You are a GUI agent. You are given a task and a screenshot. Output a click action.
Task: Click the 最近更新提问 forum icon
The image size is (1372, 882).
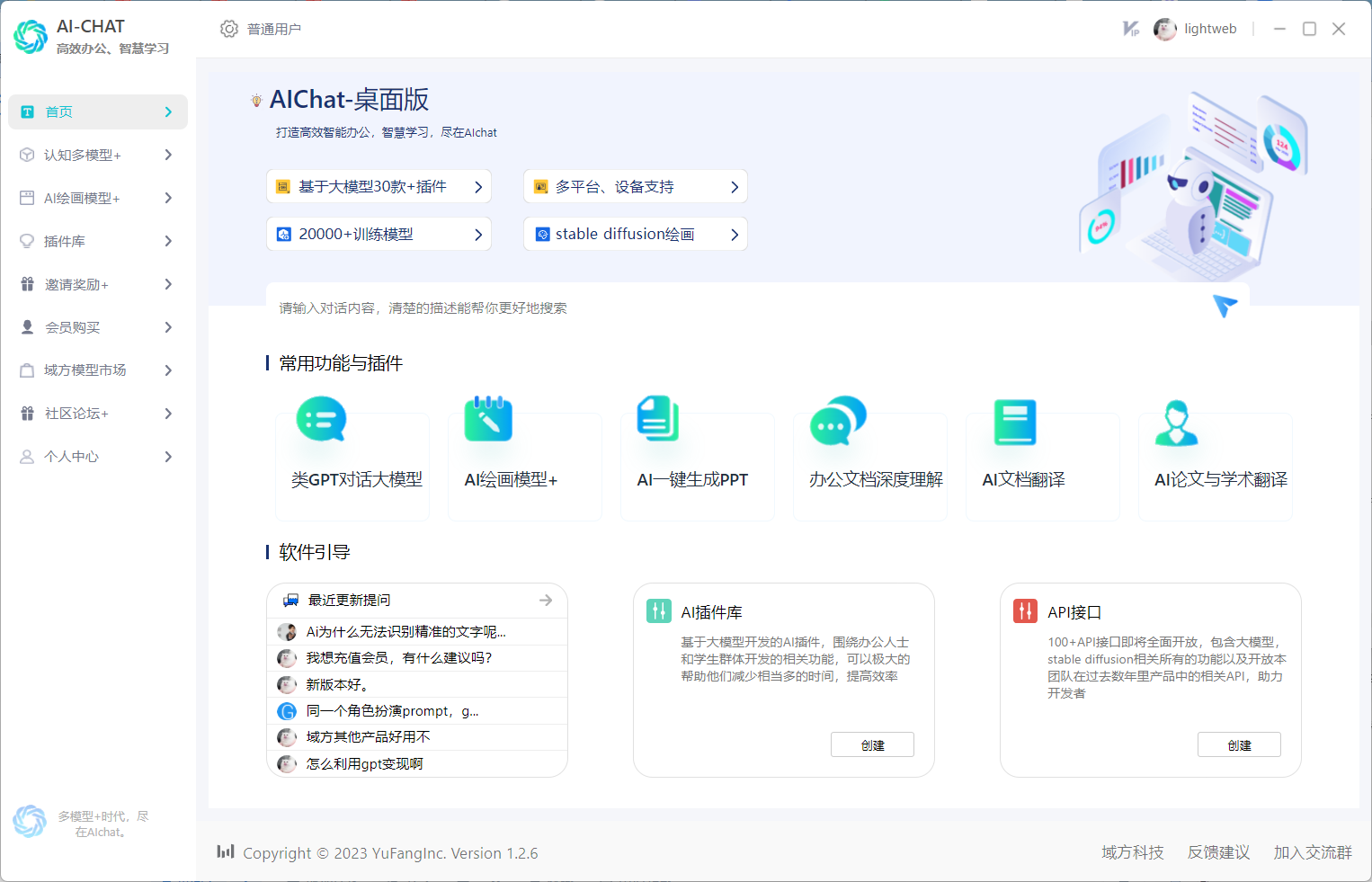291,600
